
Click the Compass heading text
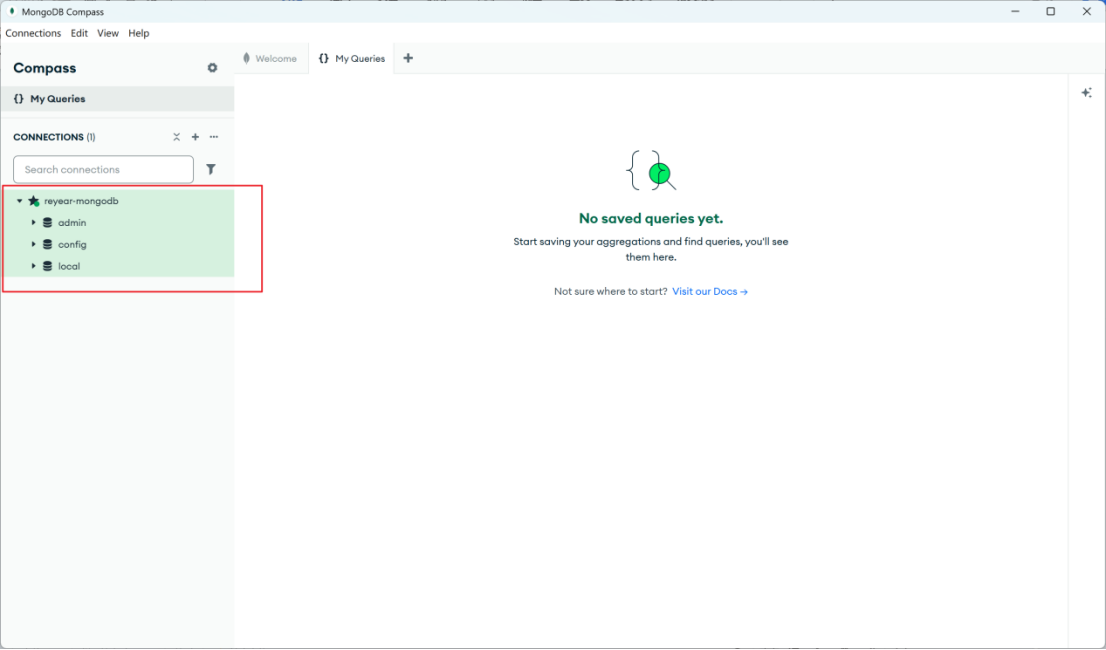[44, 68]
